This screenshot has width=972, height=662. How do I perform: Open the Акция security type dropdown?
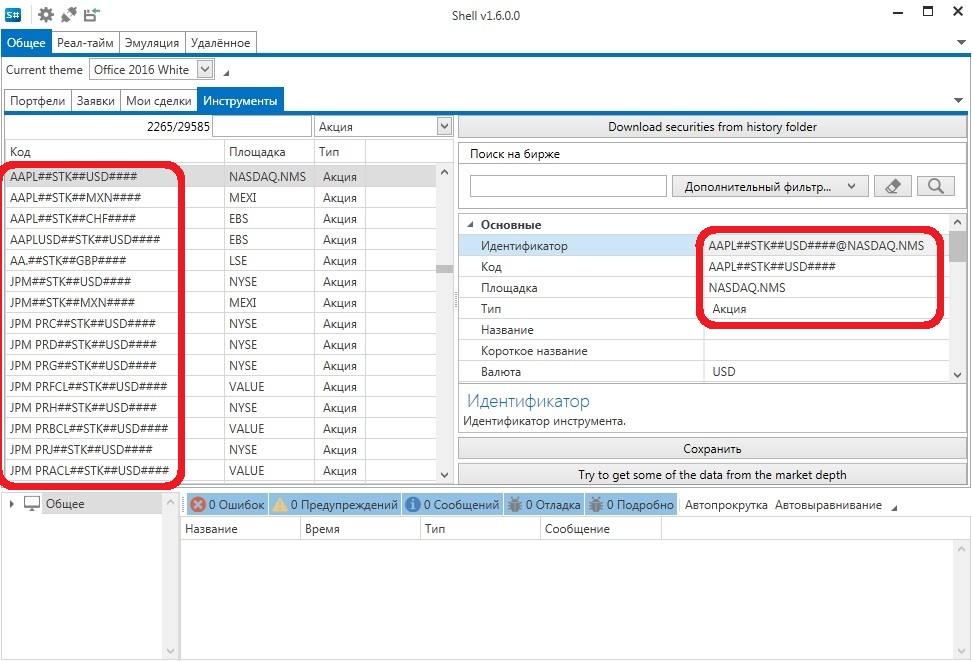point(444,127)
